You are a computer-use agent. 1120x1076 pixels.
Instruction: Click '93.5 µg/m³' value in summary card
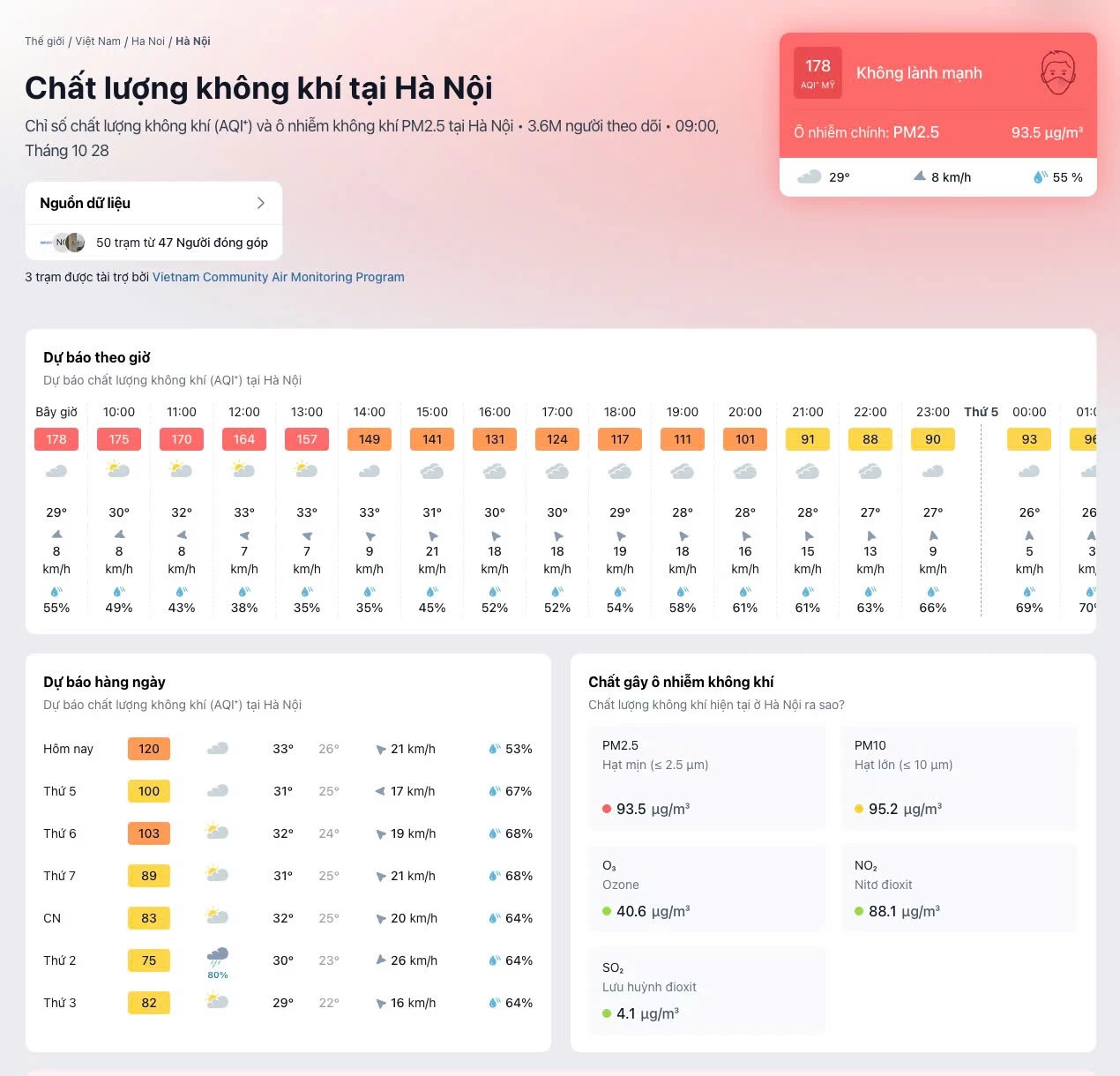click(x=1047, y=132)
